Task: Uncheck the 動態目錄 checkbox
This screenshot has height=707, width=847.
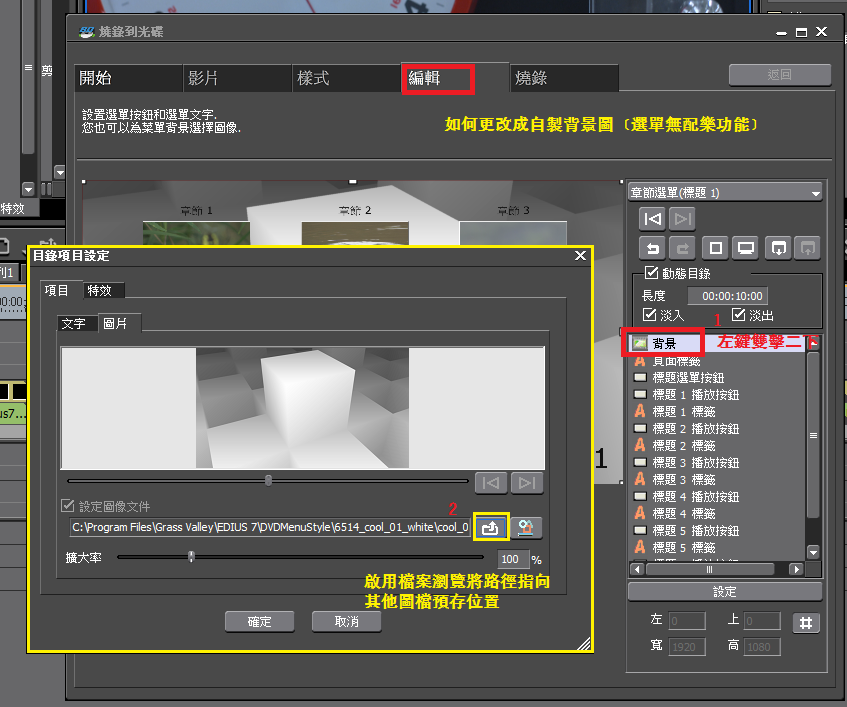Action: coord(652,274)
